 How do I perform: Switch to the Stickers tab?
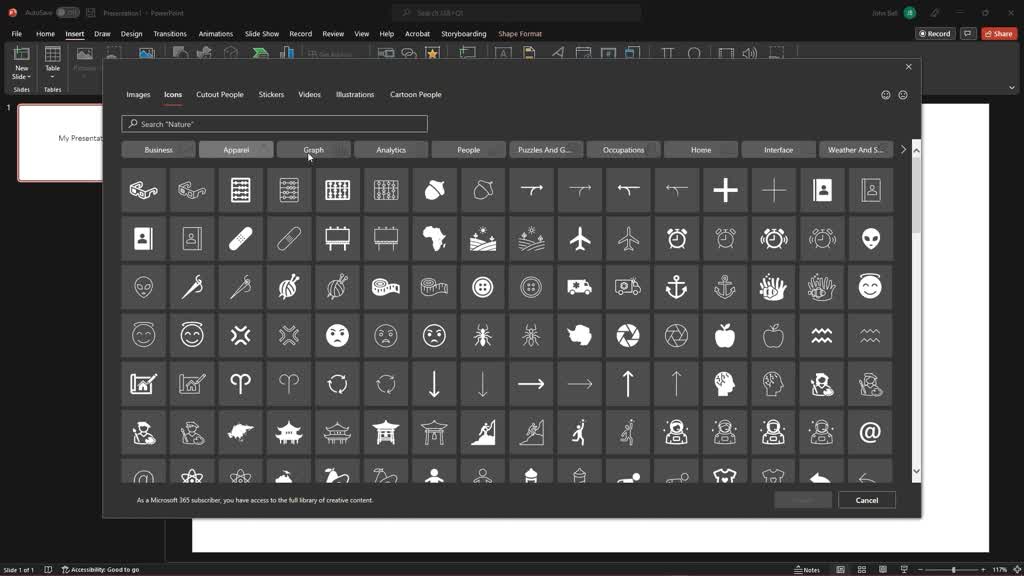point(271,95)
